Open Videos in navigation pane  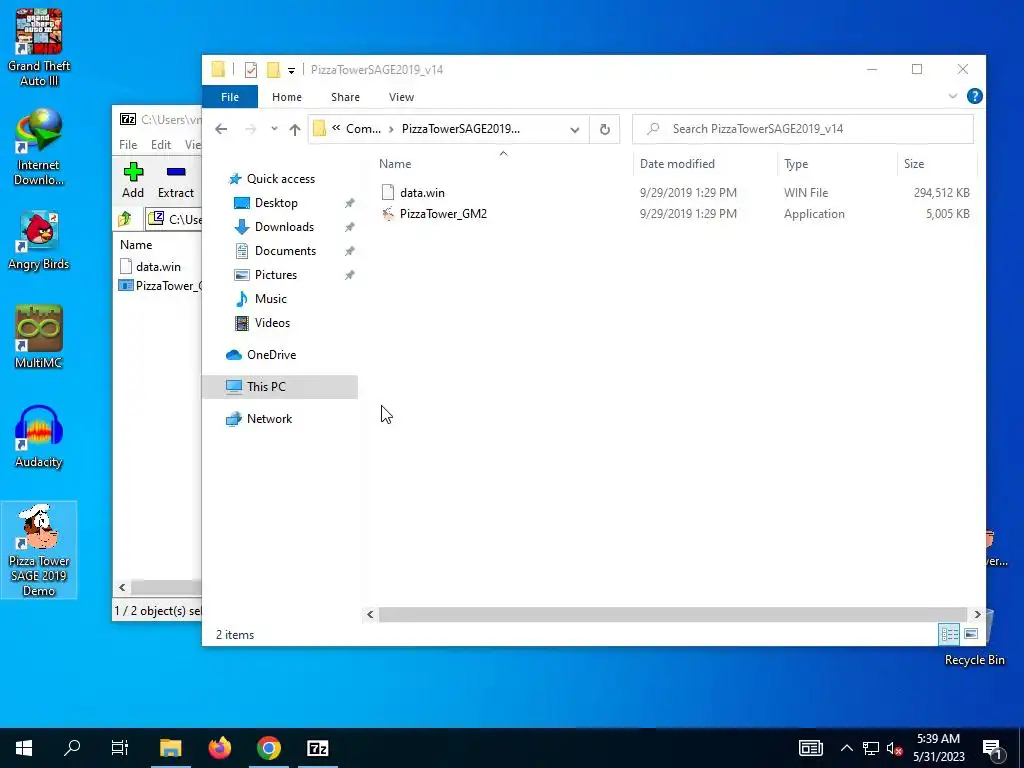pos(272,323)
